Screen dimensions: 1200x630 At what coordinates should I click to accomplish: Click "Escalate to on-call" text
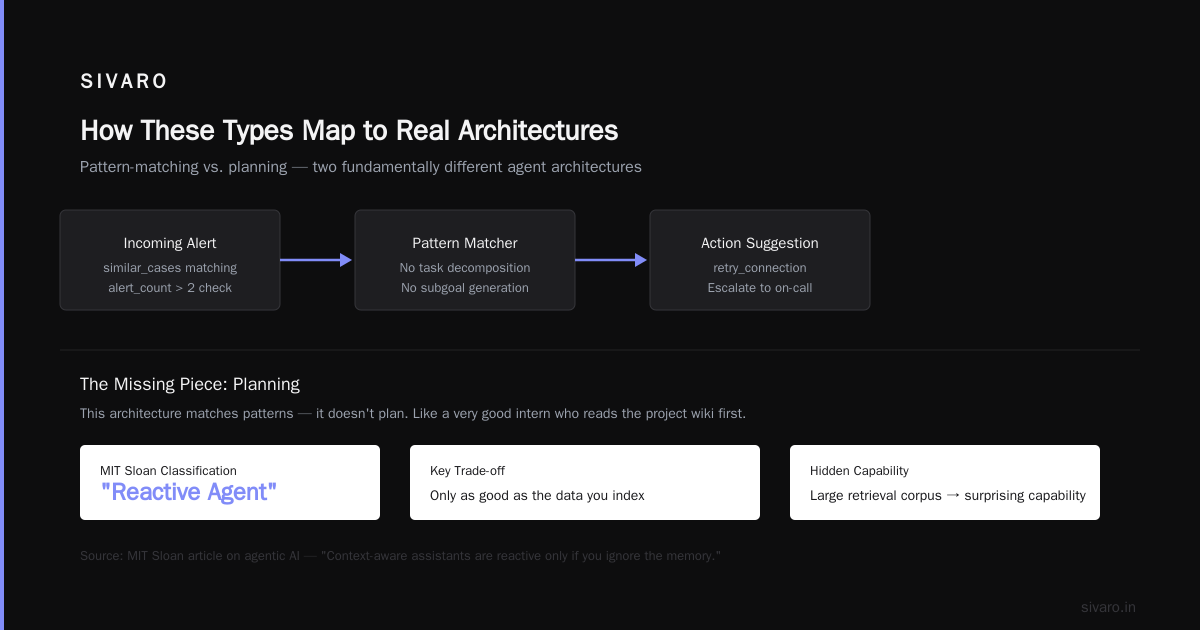(760, 288)
